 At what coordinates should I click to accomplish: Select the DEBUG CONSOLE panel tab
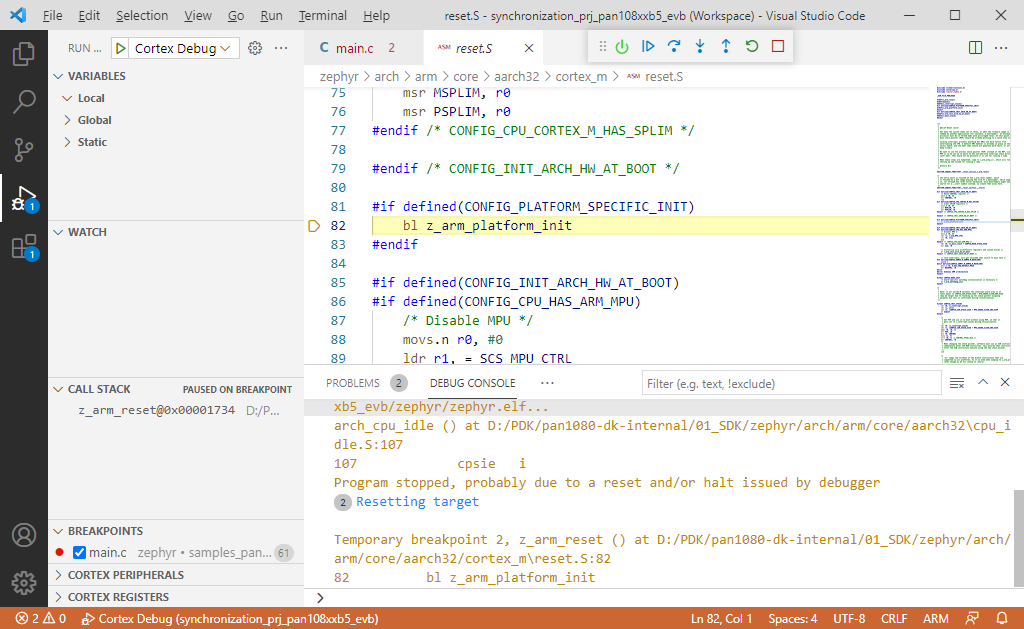coord(472,383)
